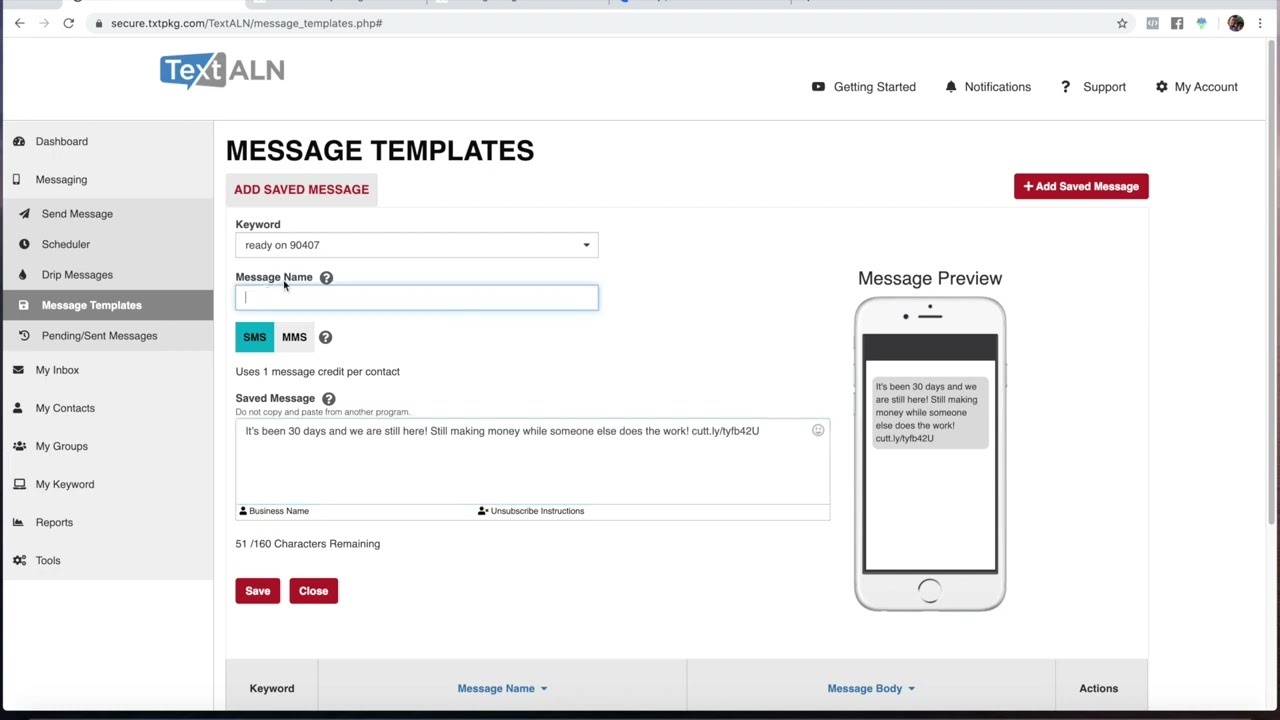
Task: Reload the page with the refresh icon
Action: click(69, 23)
